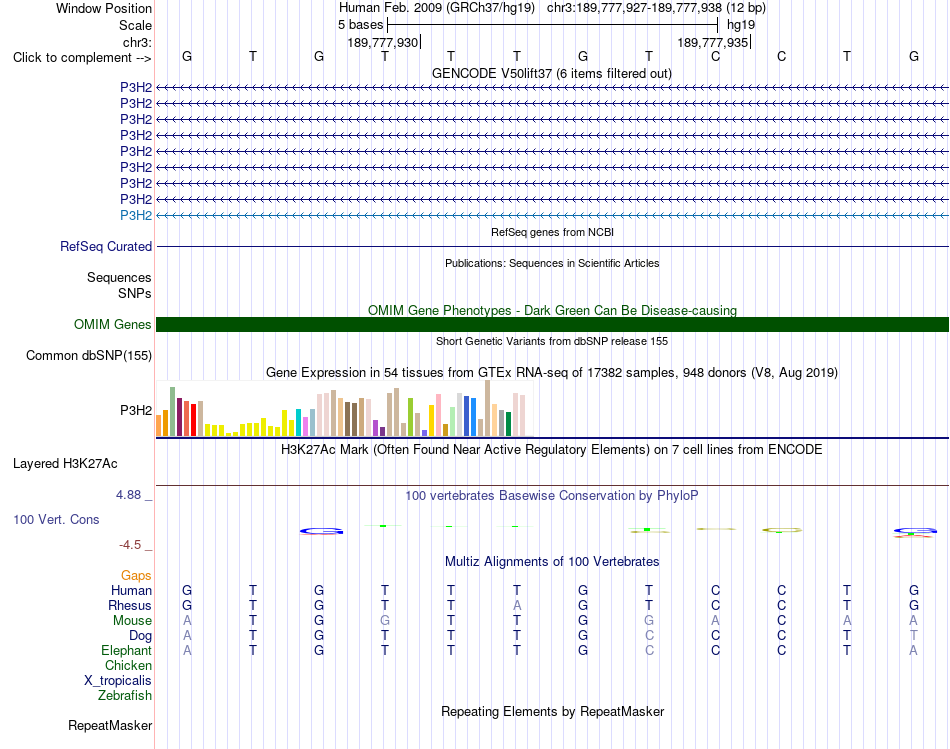Select the Rhesus alignment row label
This screenshot has width=950, height=749.
pos(130,605)
